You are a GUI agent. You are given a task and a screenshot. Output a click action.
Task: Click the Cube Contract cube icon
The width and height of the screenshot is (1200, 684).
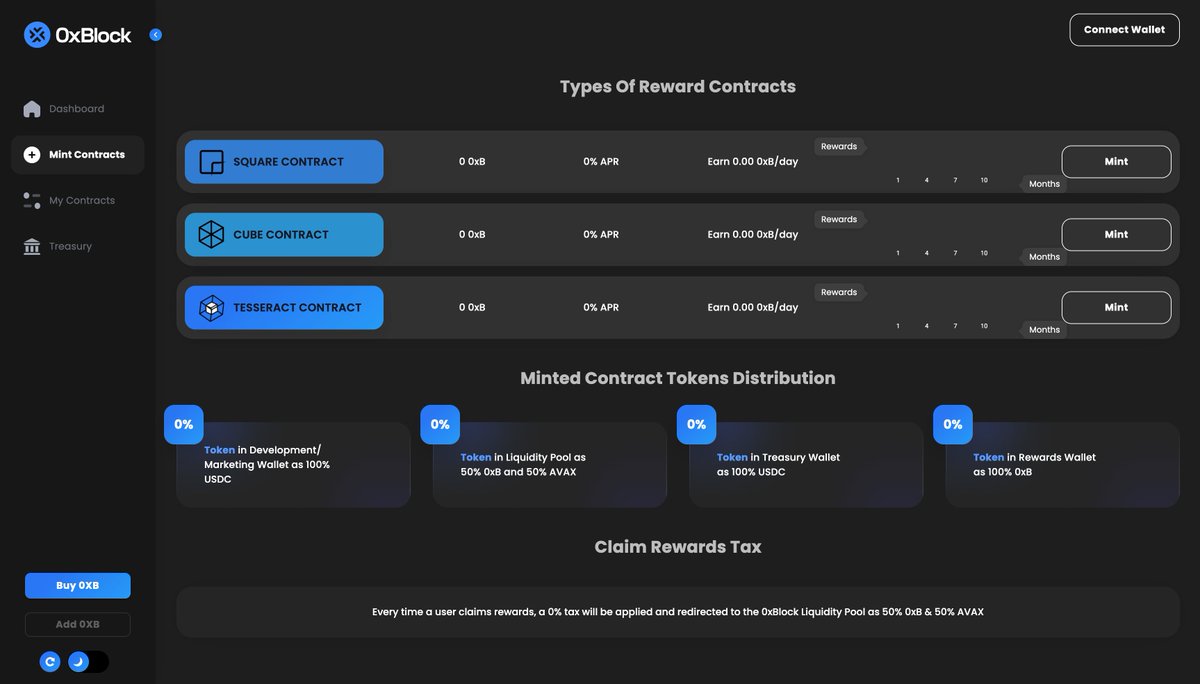(x=210, y=234)
